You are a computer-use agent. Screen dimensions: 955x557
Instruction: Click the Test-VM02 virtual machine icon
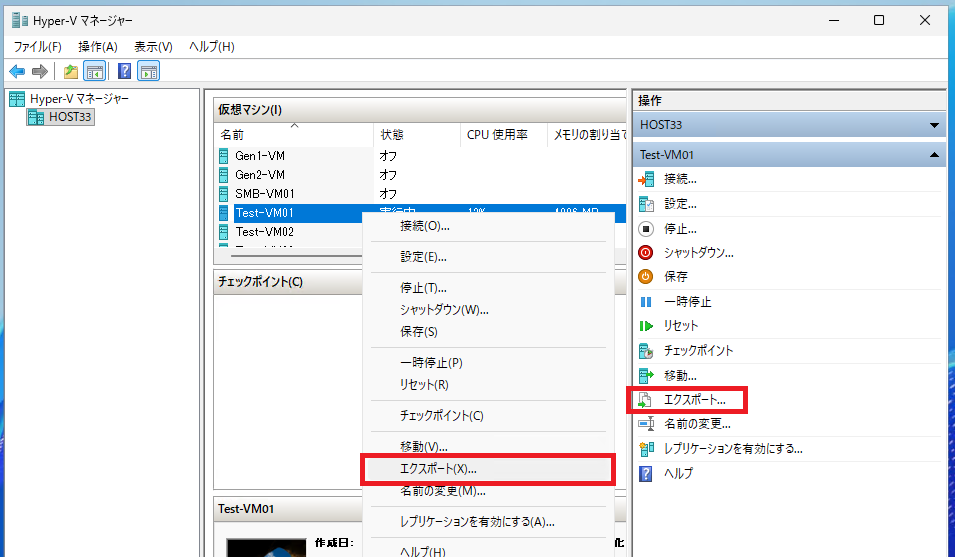[x=224, y=232]
